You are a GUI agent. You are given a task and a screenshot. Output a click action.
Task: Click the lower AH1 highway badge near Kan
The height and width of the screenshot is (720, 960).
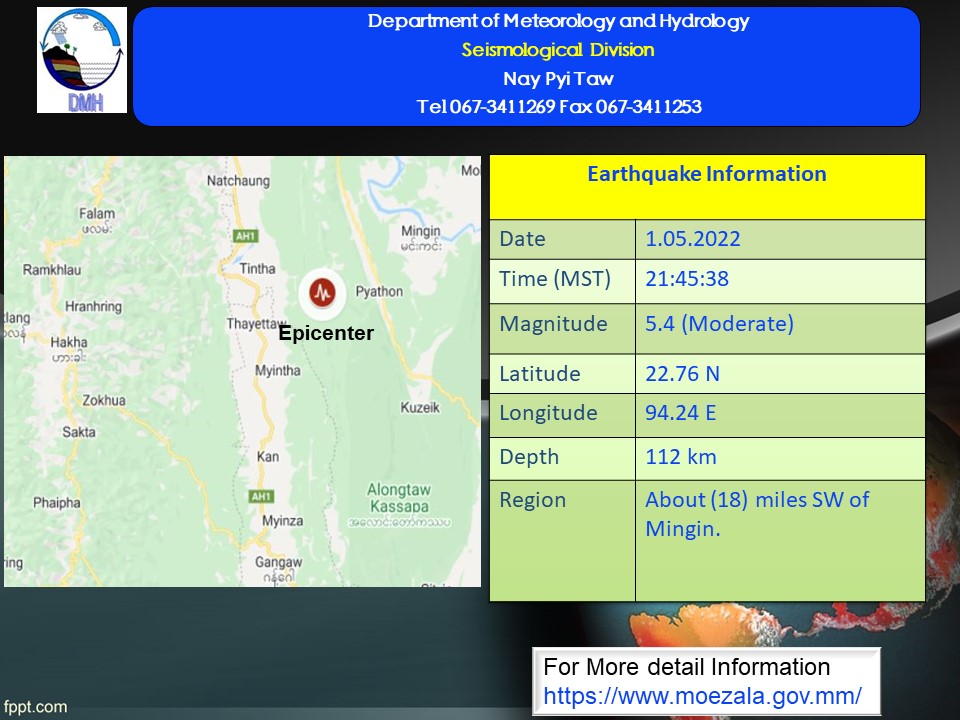pos(261,496)
